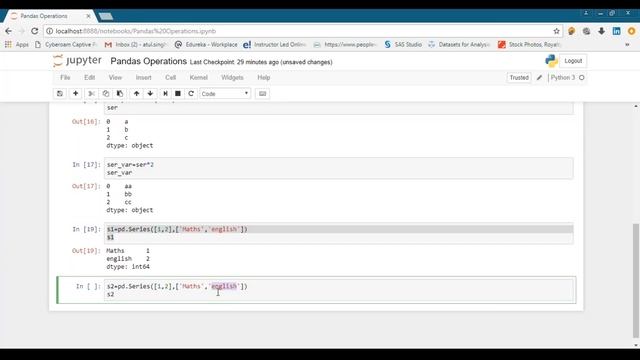Open Inbox Gmail bookmark

(136, 44)
